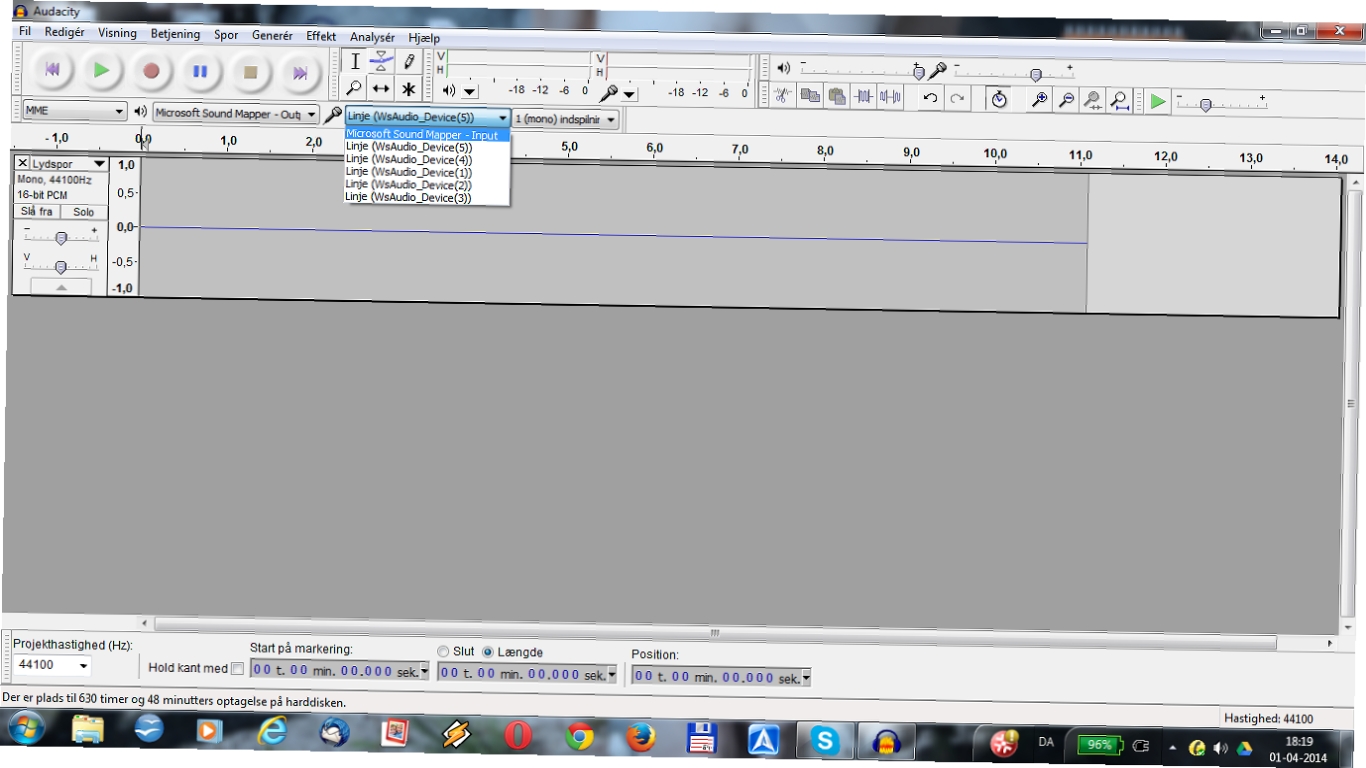The height and width of the screenshot is (768, 1366).
Task: Collapse the Lydspor track with bottom arrow
Action: click(61, 287)
